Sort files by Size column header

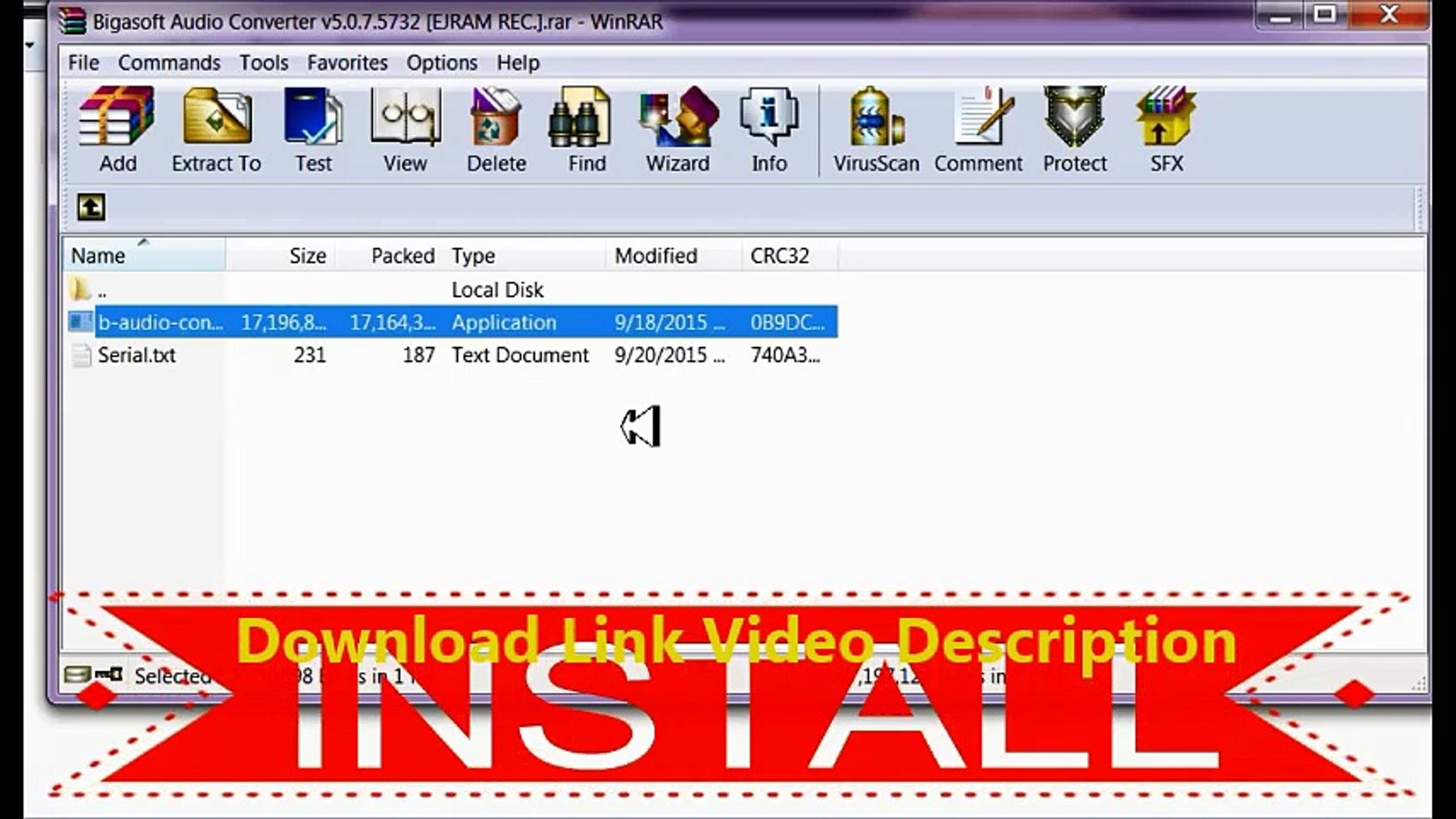tap(280, 256)
